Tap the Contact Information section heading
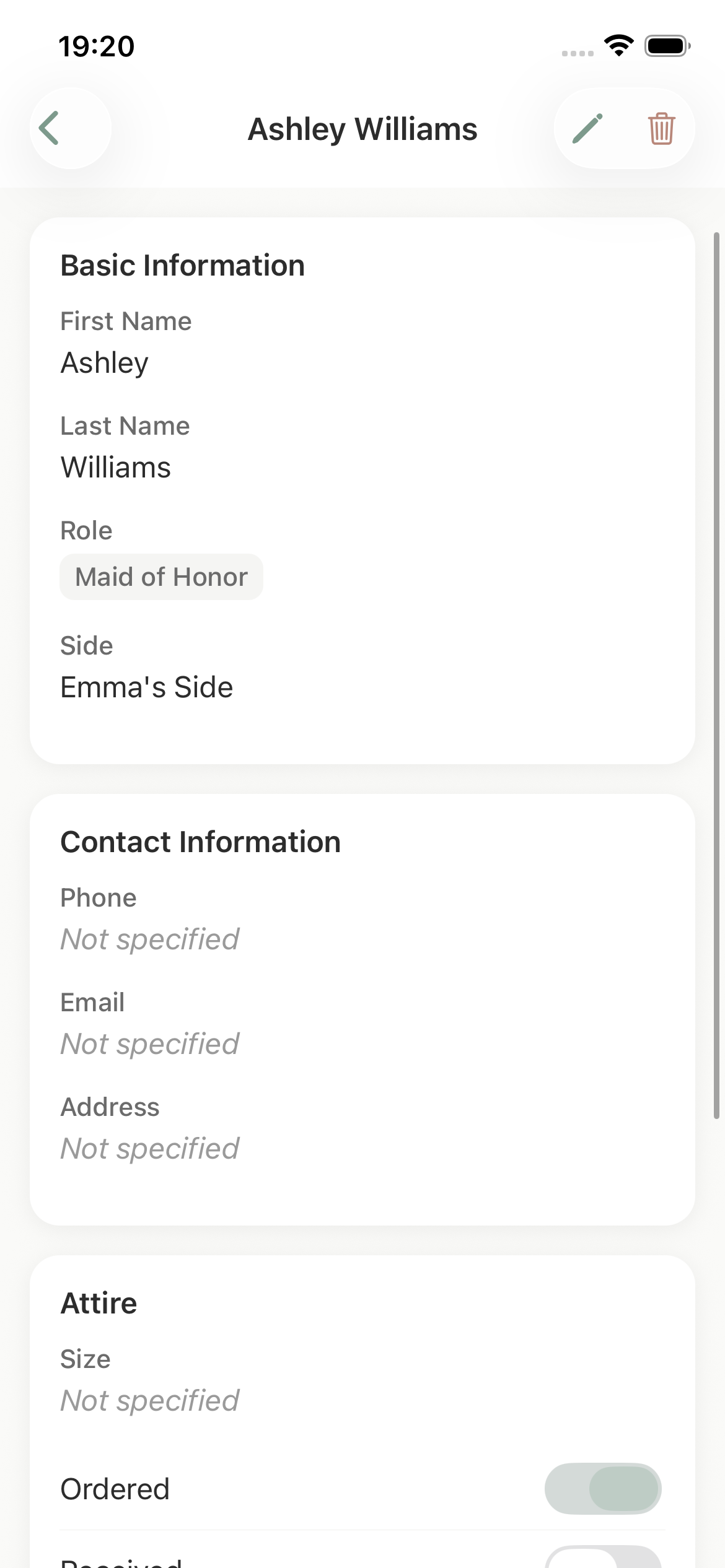The image size is (725, 1568). [201, 842]
